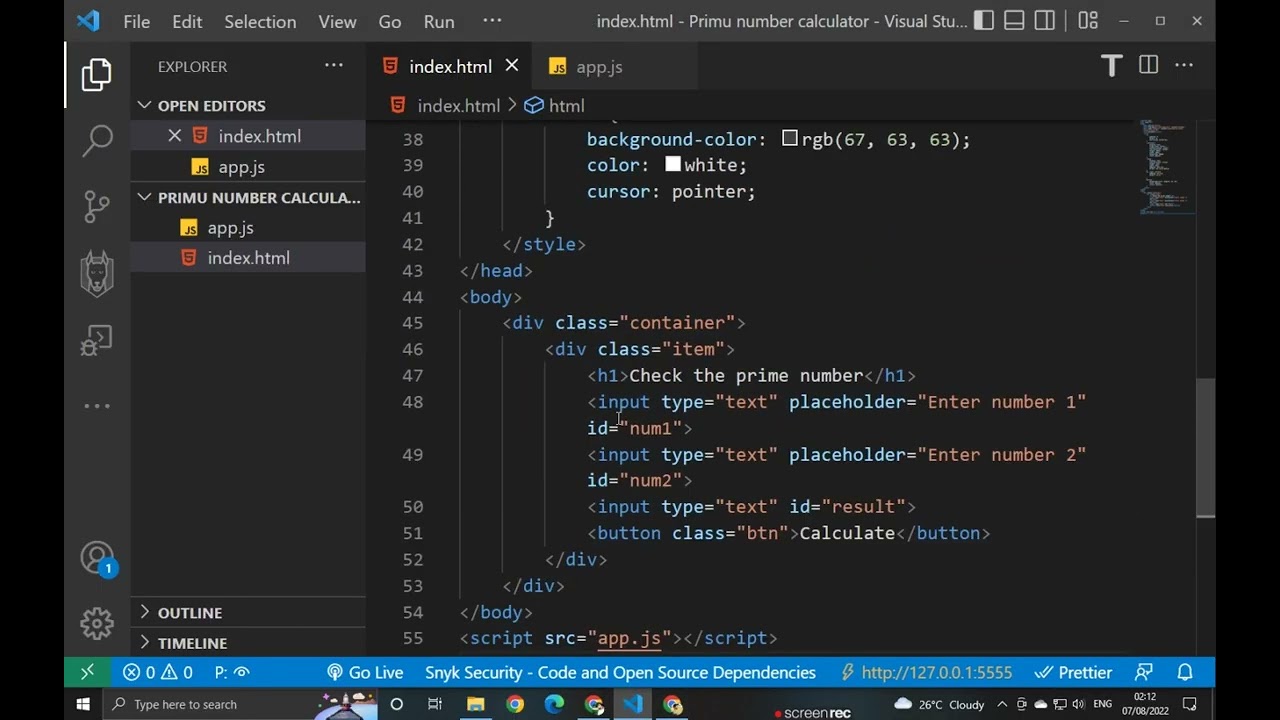Image resolution: width=1280 pixels, height=720 pixels.
Task: Click the code minimap
Action: click(x=1165, y=166)
